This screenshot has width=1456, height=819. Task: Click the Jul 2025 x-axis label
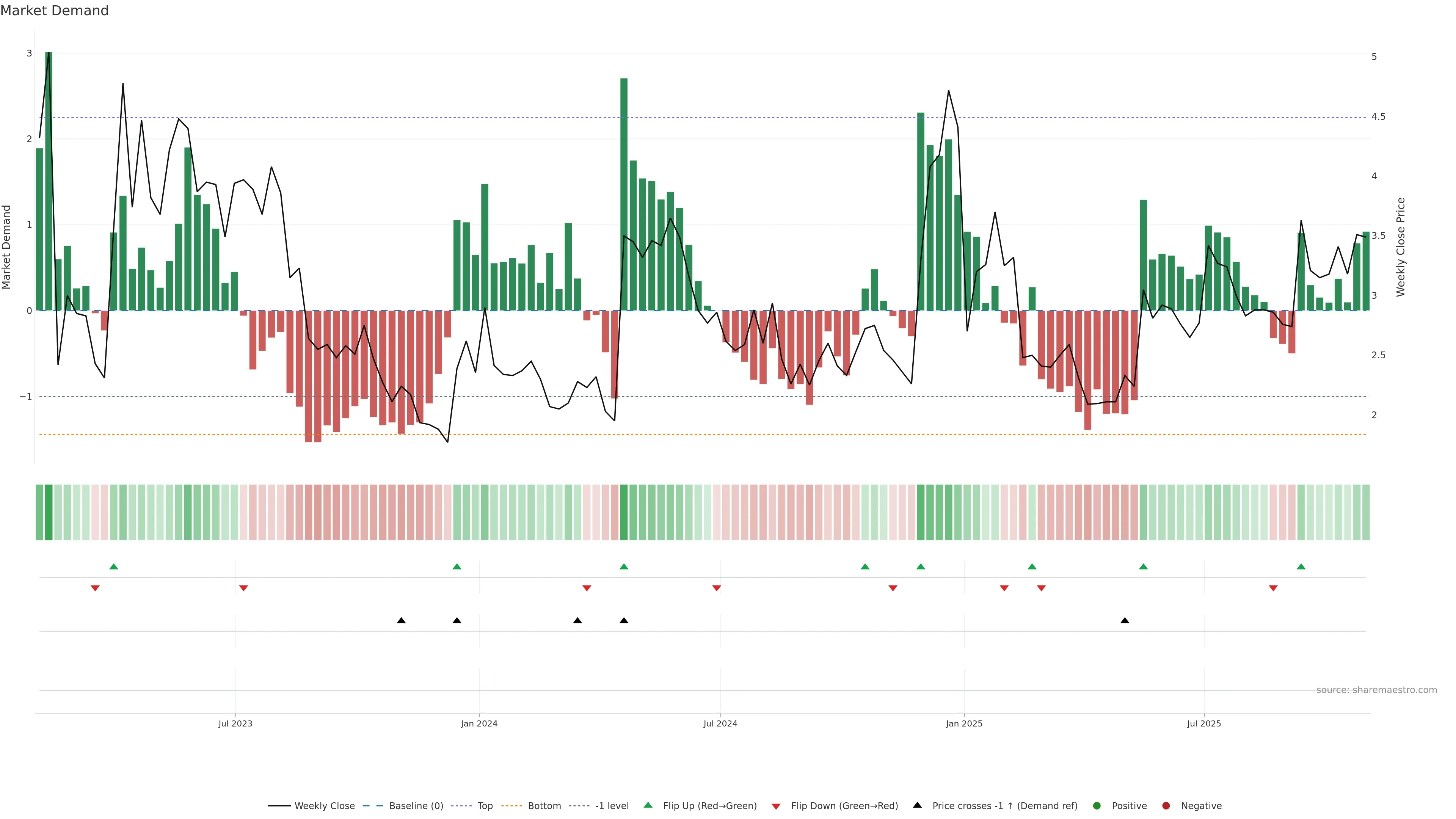tap(1204, 723)
